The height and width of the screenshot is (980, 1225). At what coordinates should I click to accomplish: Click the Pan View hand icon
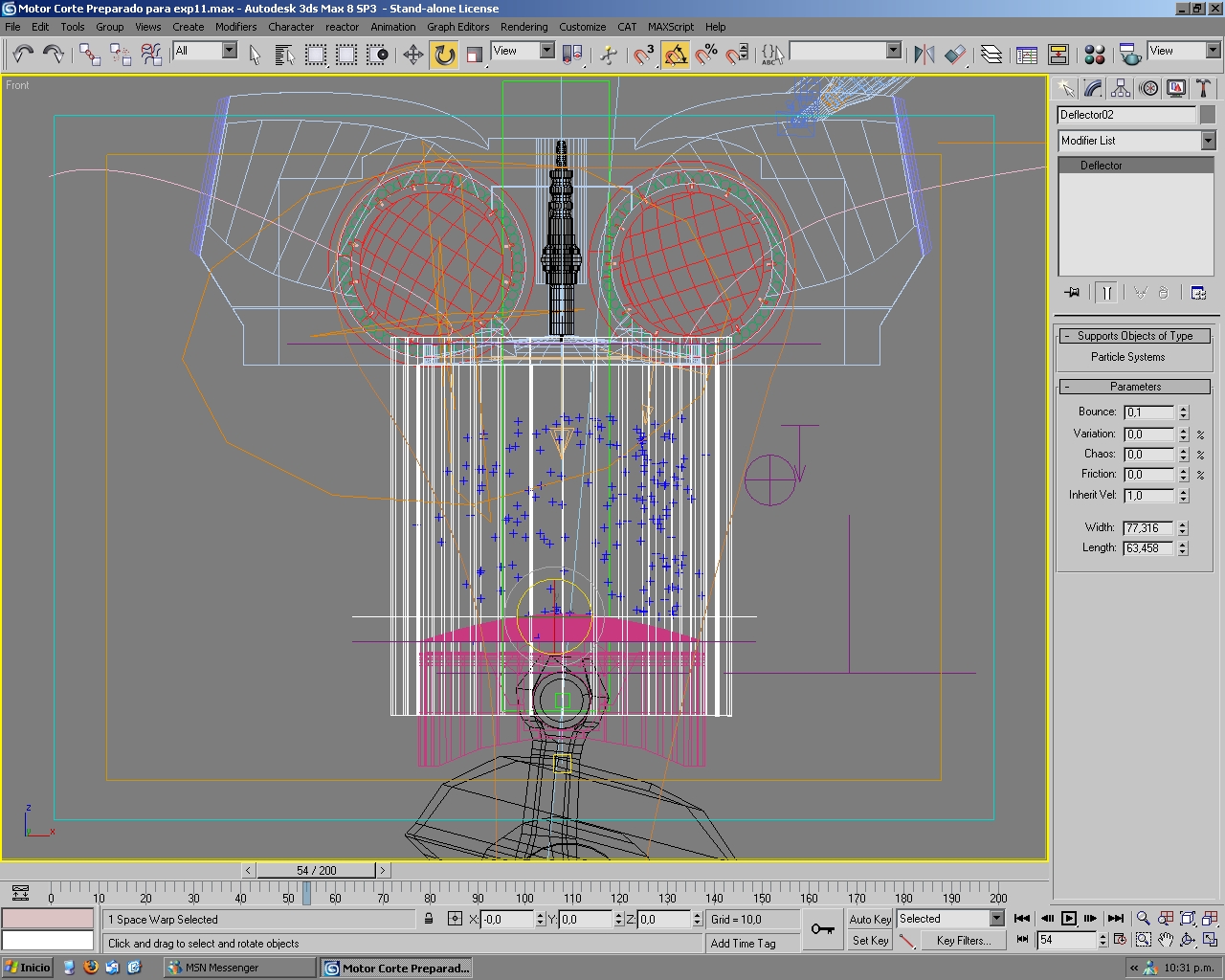(x=1165, y=940)
